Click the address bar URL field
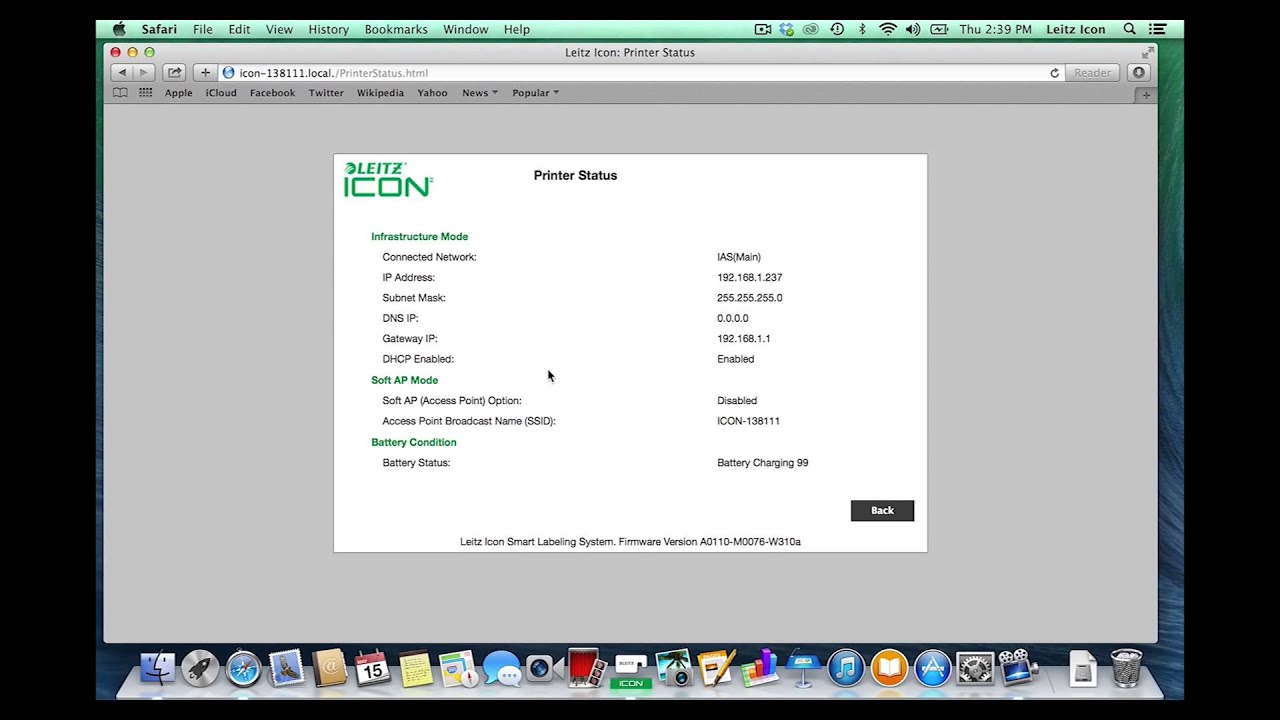Viewport: 1280px width, 720px height. pos(640,73)
